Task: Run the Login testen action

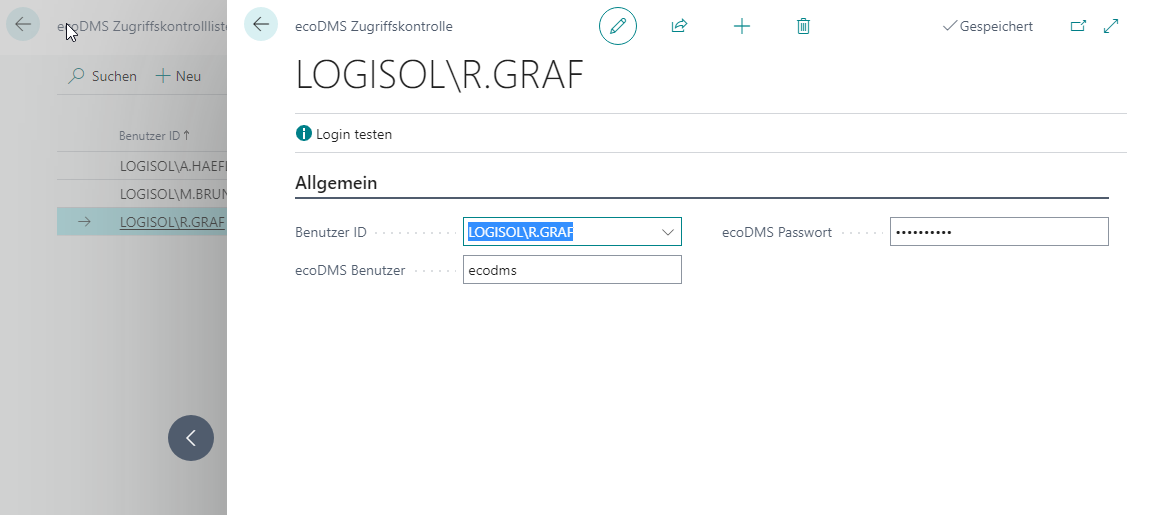Action: coord(344,134)
